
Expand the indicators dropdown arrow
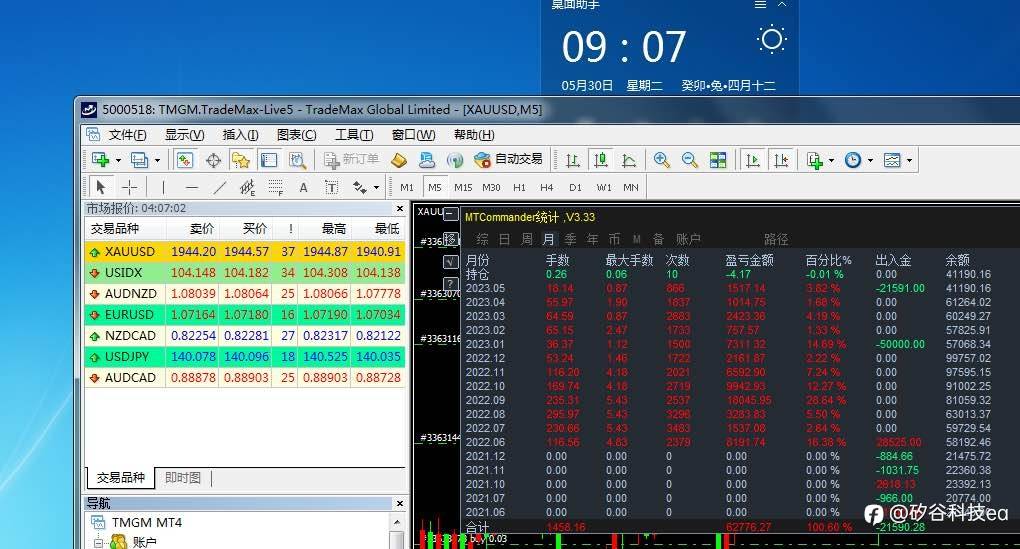tap(831, 160)
